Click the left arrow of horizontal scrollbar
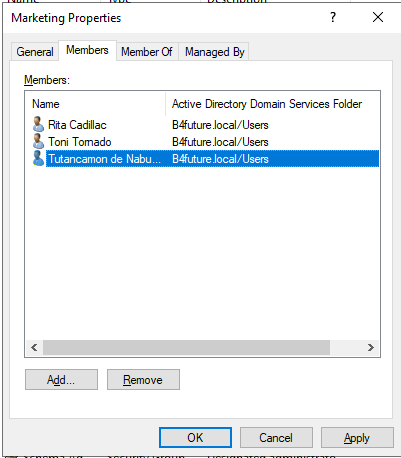Viewport: 401px width, 458px height. (x=34, y=348)
